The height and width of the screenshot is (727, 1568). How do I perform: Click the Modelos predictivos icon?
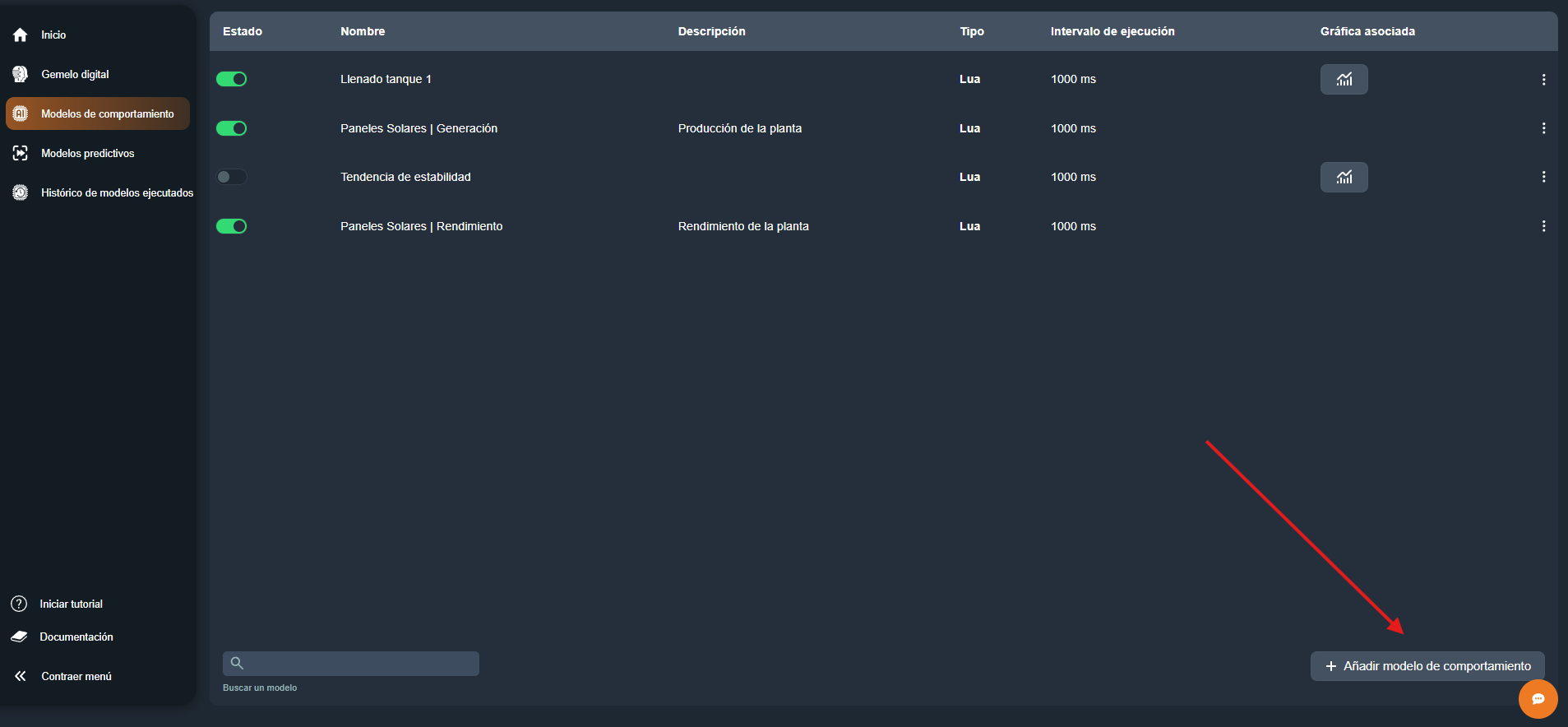(21, 154)
